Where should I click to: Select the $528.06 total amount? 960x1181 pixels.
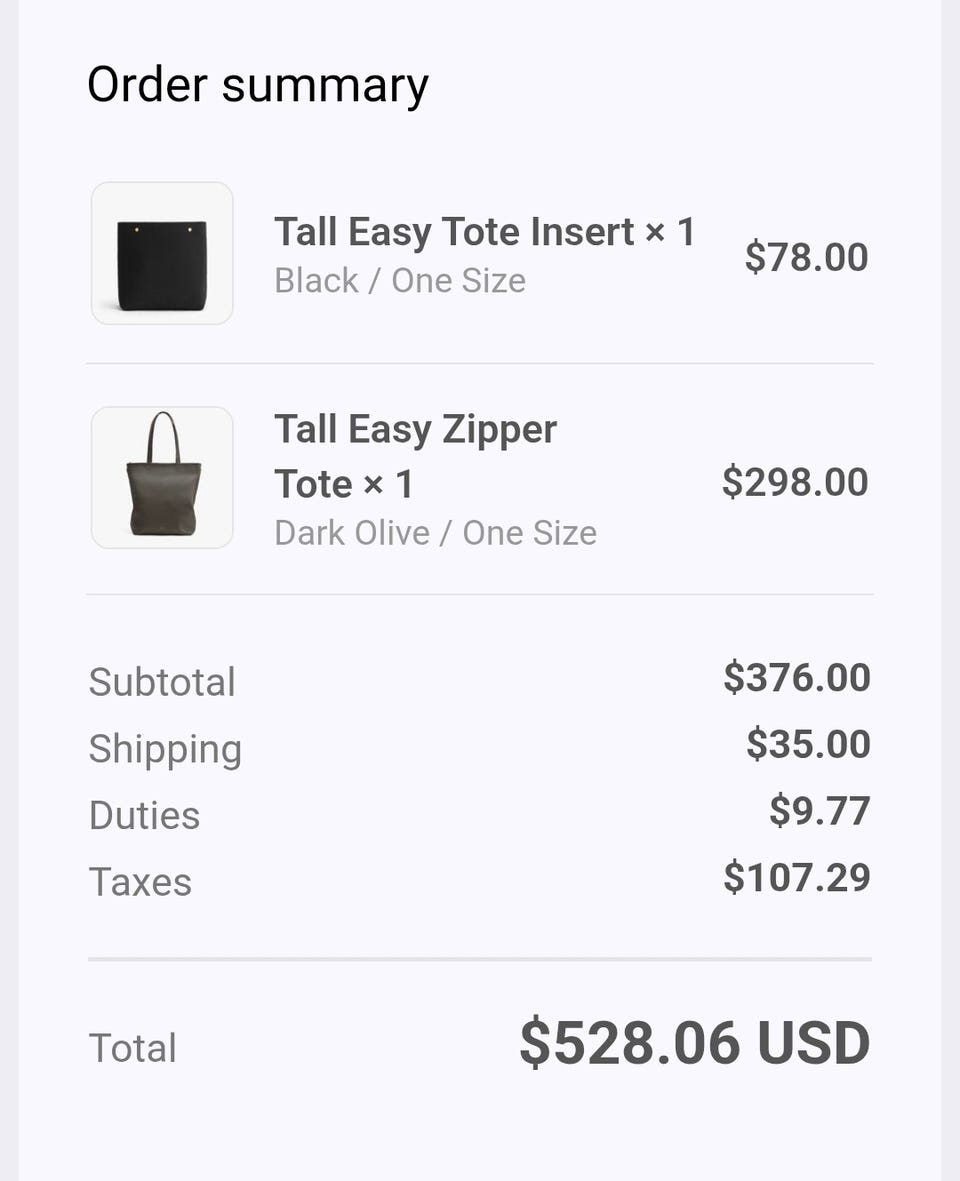click(630, 1043)
